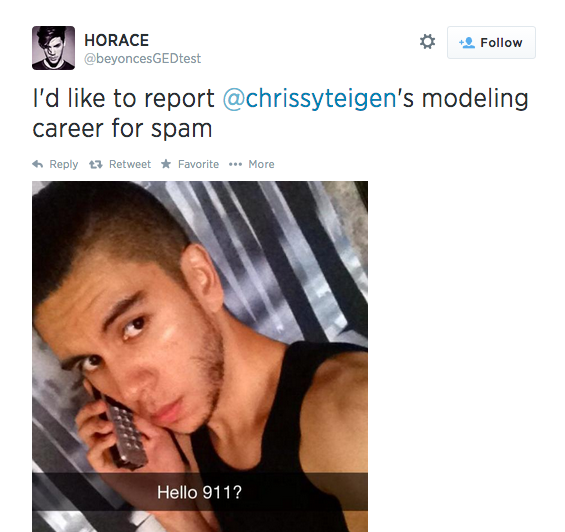565x532 pixels.
Task: Open the HORACE display name link
Action: click(116, 40)
